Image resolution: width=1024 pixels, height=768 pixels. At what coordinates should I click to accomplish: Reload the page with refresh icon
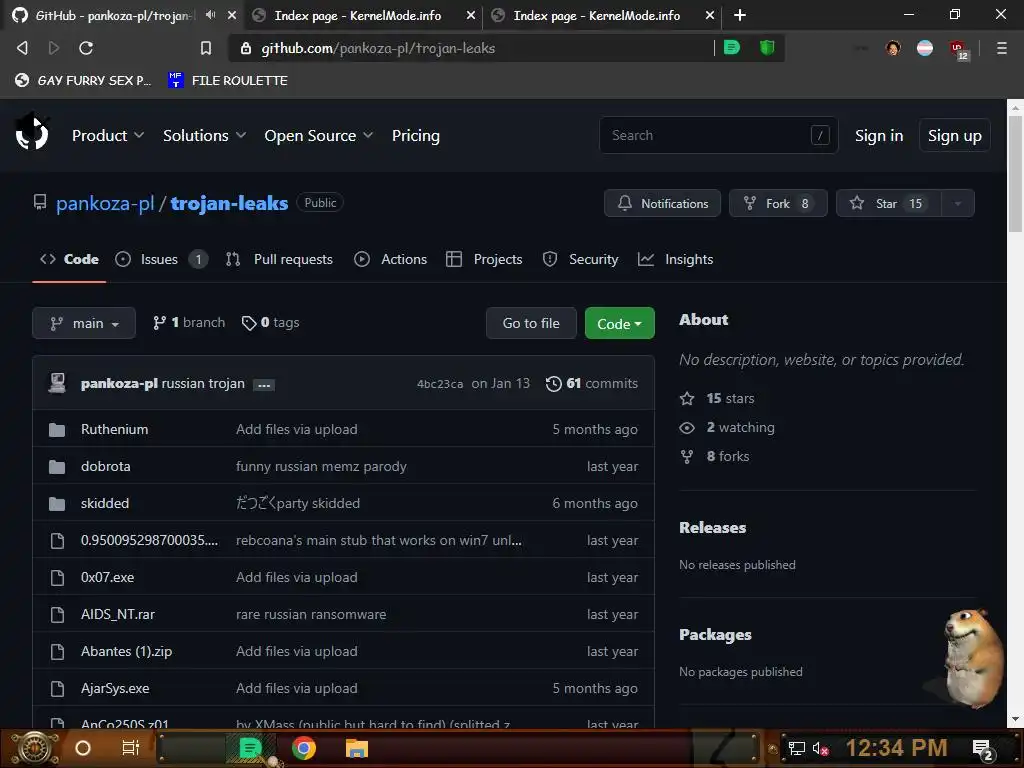pyautogui.click(x=86, y=48)
